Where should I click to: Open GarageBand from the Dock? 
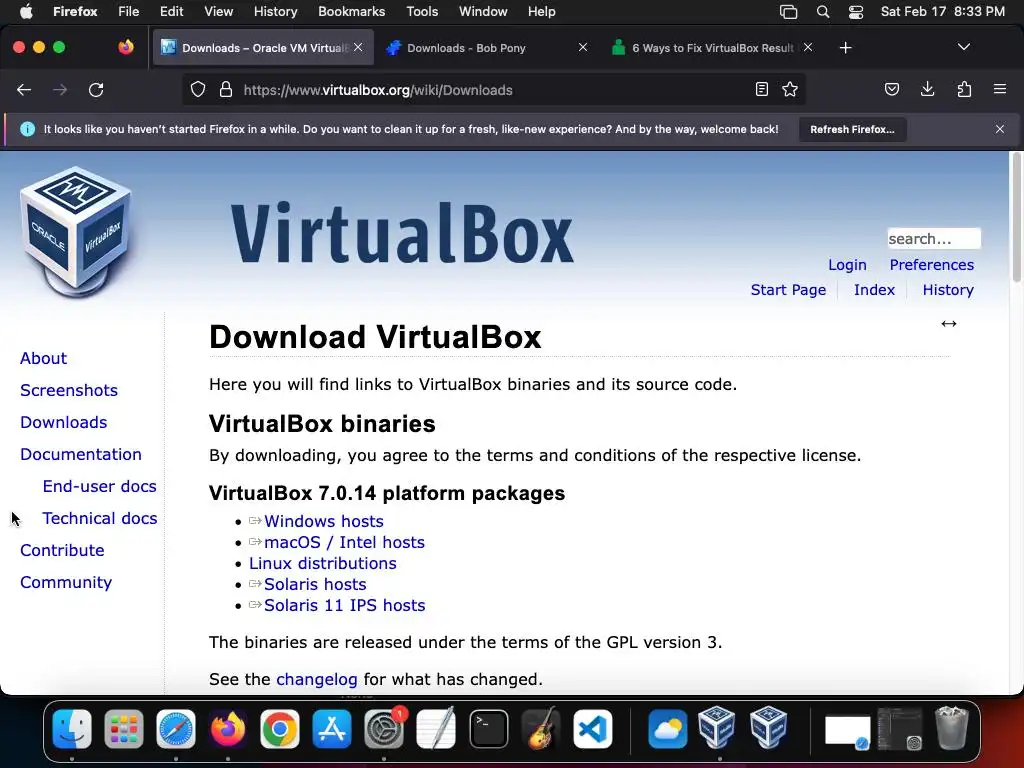click(x=541, y=729)
